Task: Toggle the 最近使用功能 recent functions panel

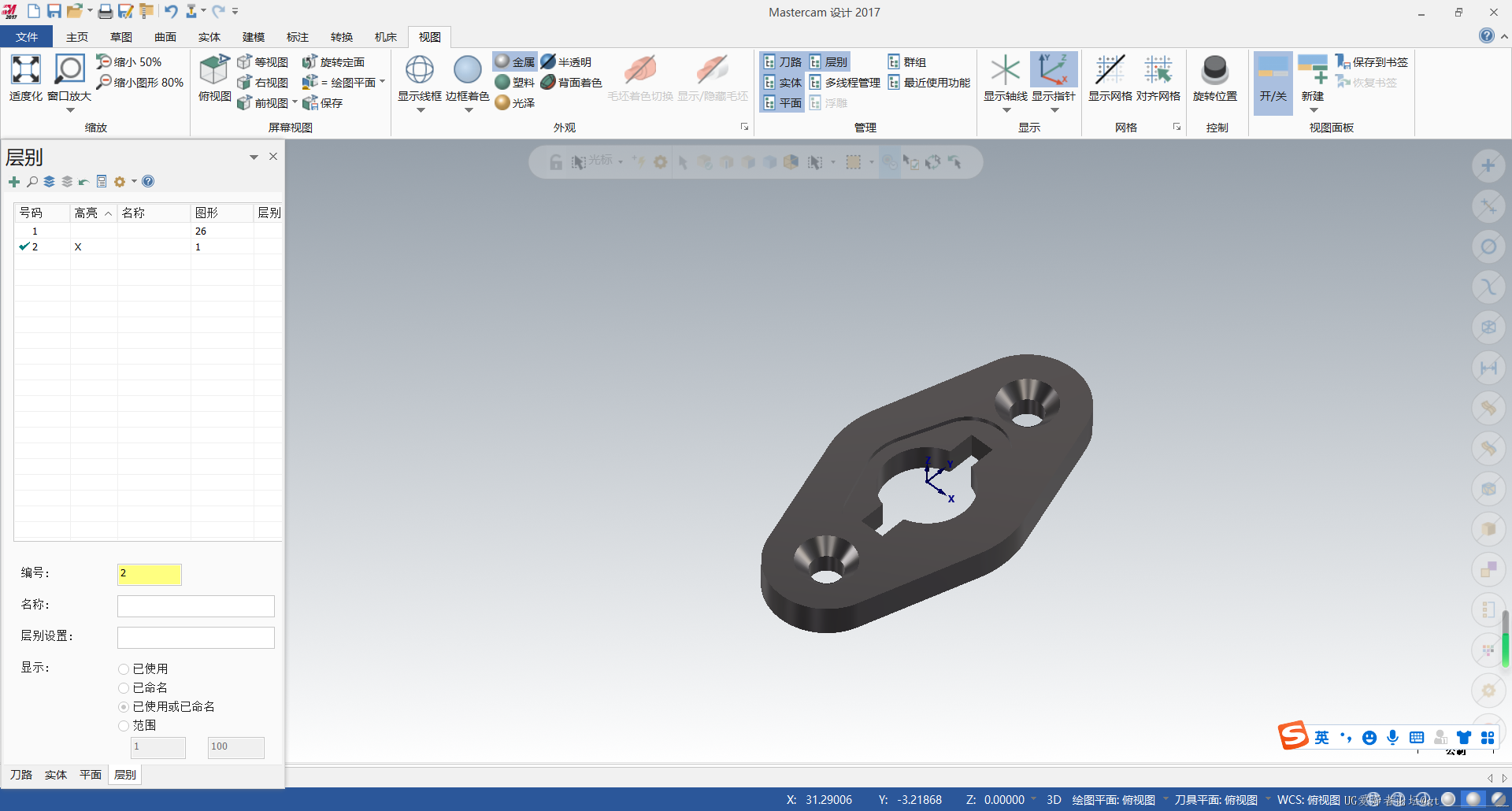Action: click(929, 82)
